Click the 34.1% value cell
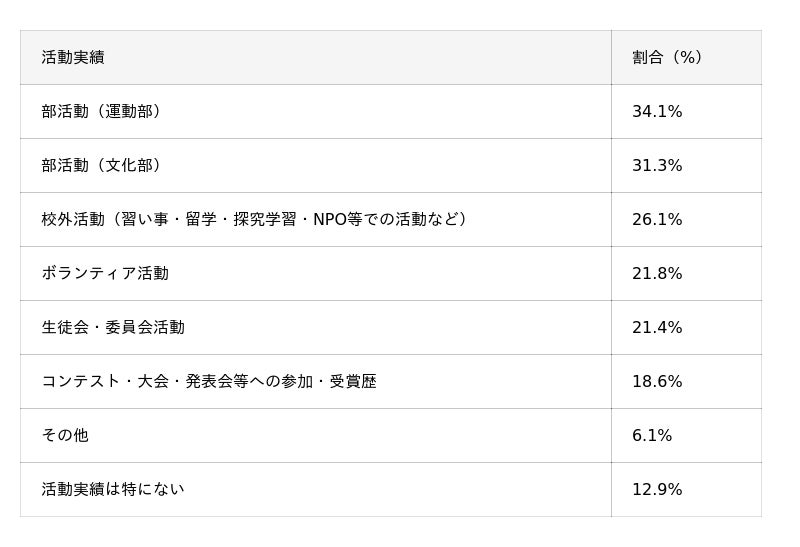Viewport: 800px width, 547px height. pyautogui.click(x=657, y=112)
